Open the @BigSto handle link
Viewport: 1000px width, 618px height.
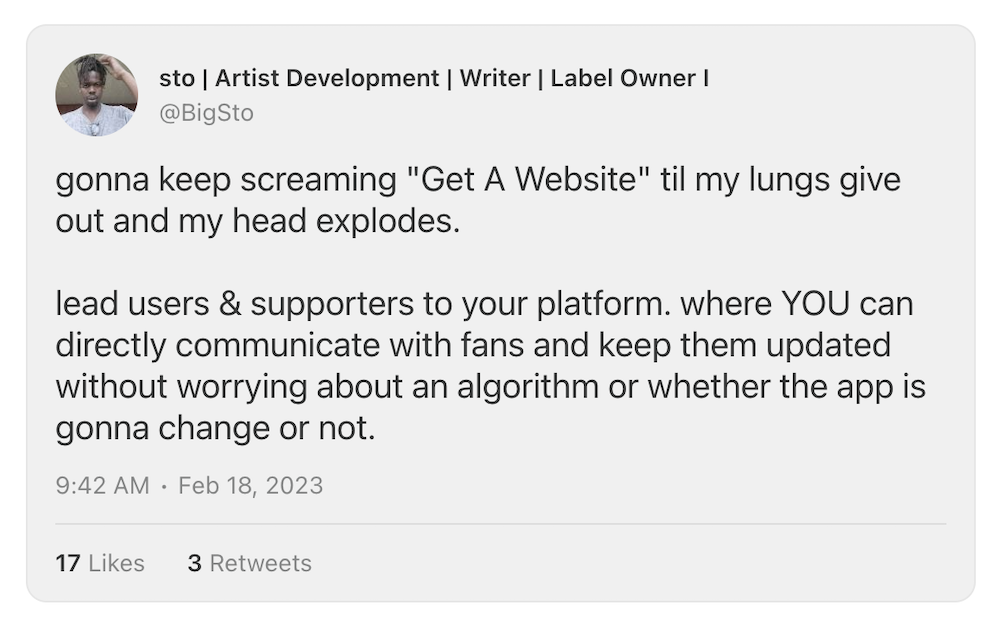coord(206,113)
